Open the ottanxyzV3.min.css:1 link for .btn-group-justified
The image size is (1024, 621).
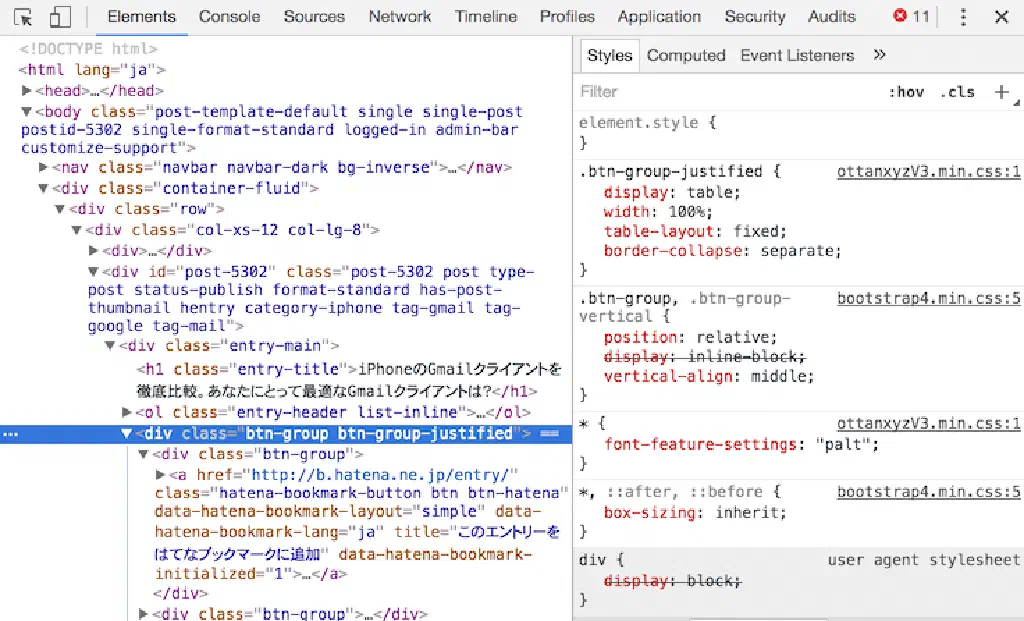928,171
